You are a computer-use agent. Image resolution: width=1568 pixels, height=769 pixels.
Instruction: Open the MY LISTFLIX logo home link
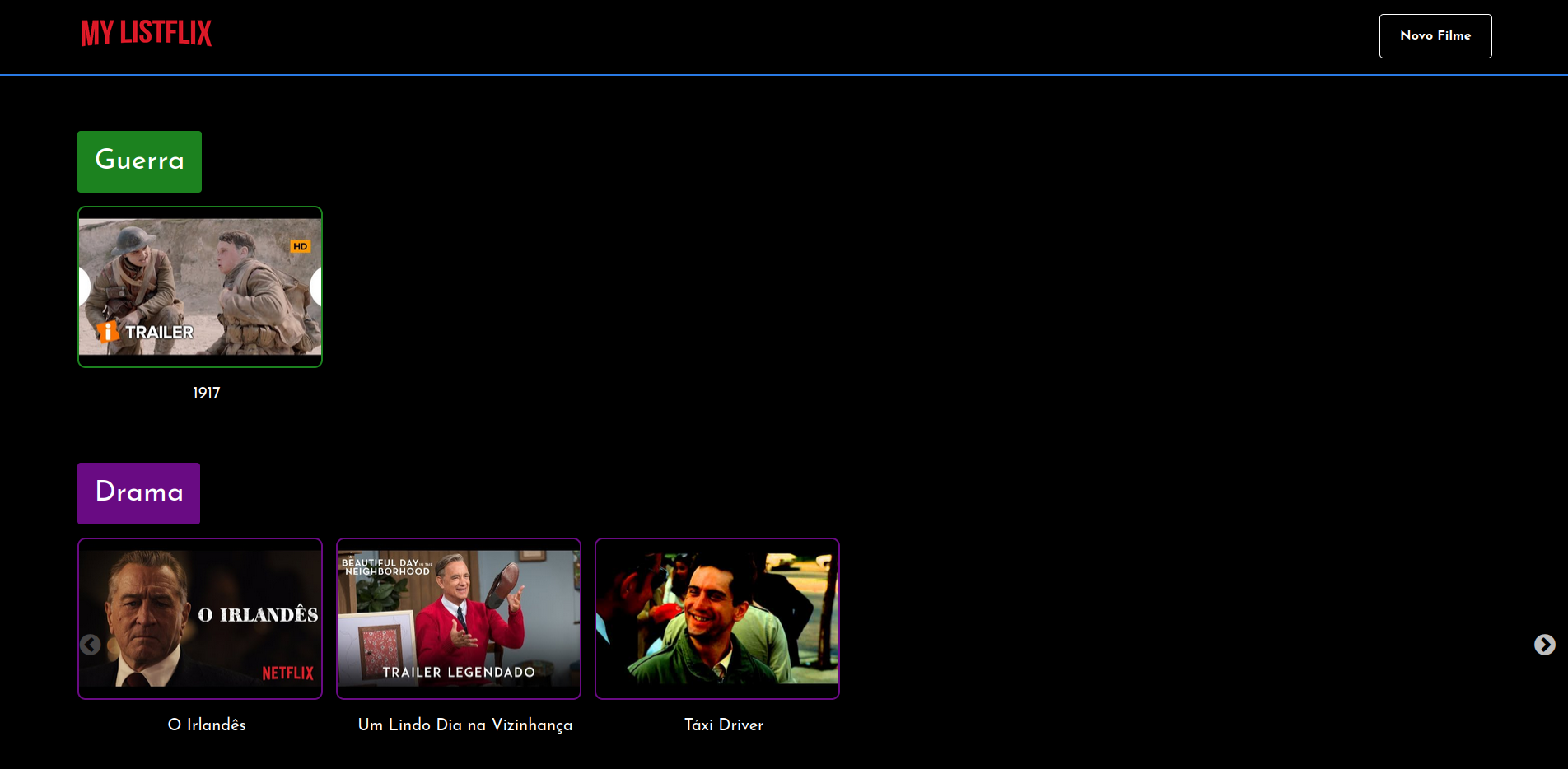(146, 33)
